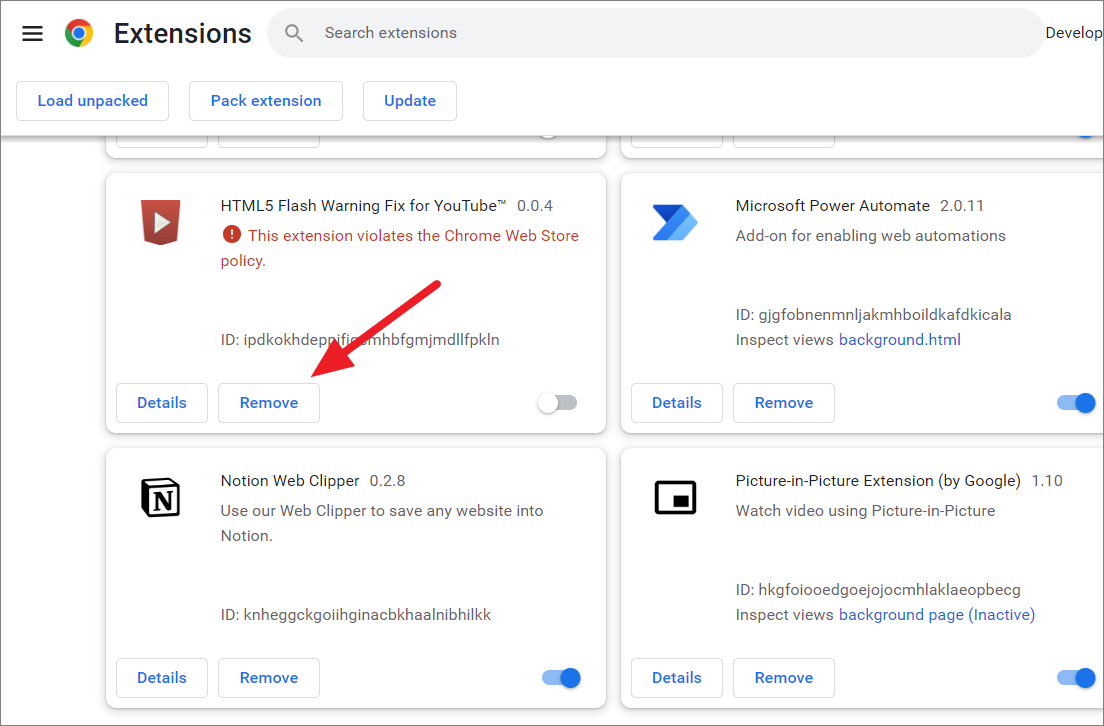
Task: Click the Picture-in-Picture Extension (by Google) title
Action: pos(878,481)
